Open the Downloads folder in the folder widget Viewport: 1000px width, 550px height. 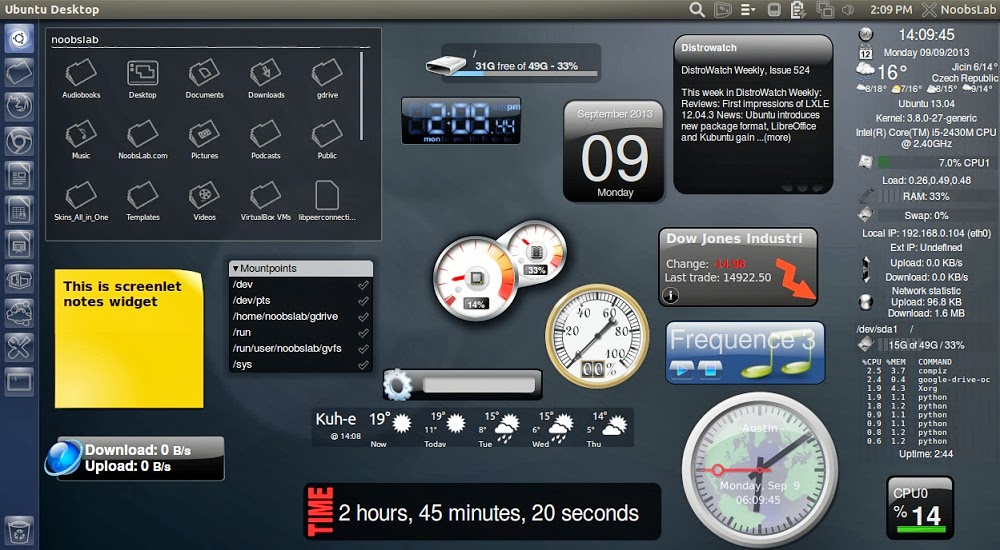266,78
